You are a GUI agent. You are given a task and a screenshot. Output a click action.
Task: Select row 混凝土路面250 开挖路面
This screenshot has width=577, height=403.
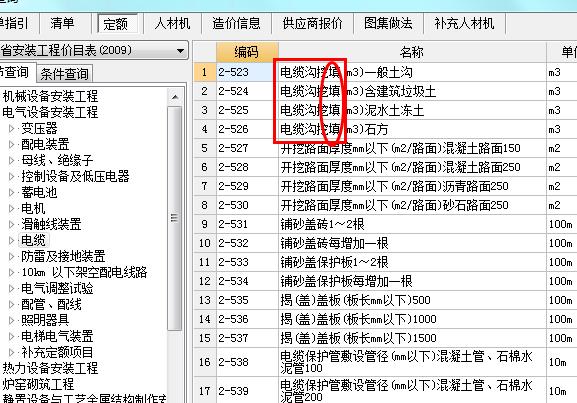click(412, 167)
